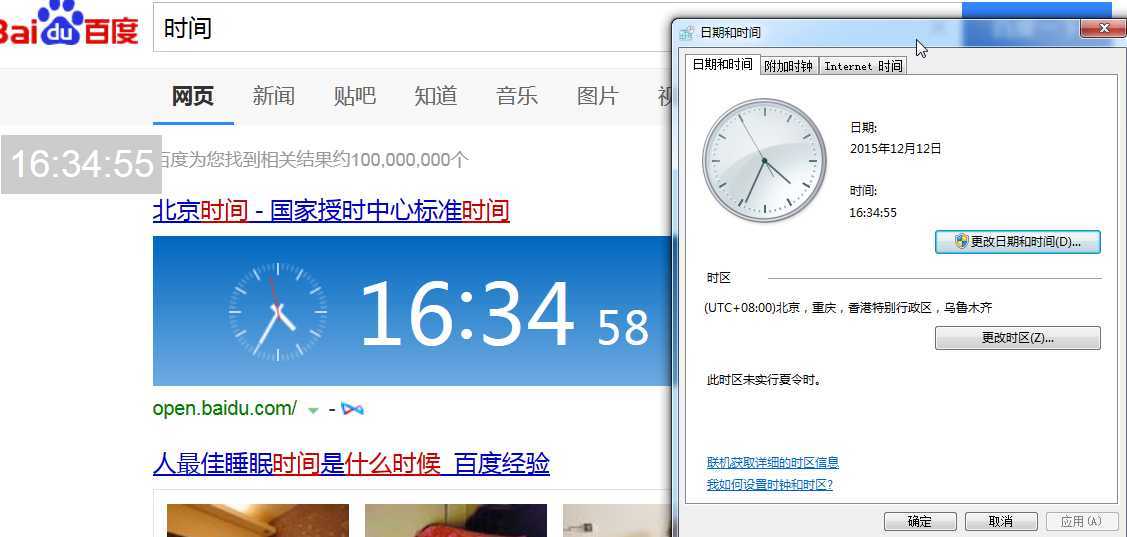Open the second thumbnail with red object

click(x=456, y=520)
